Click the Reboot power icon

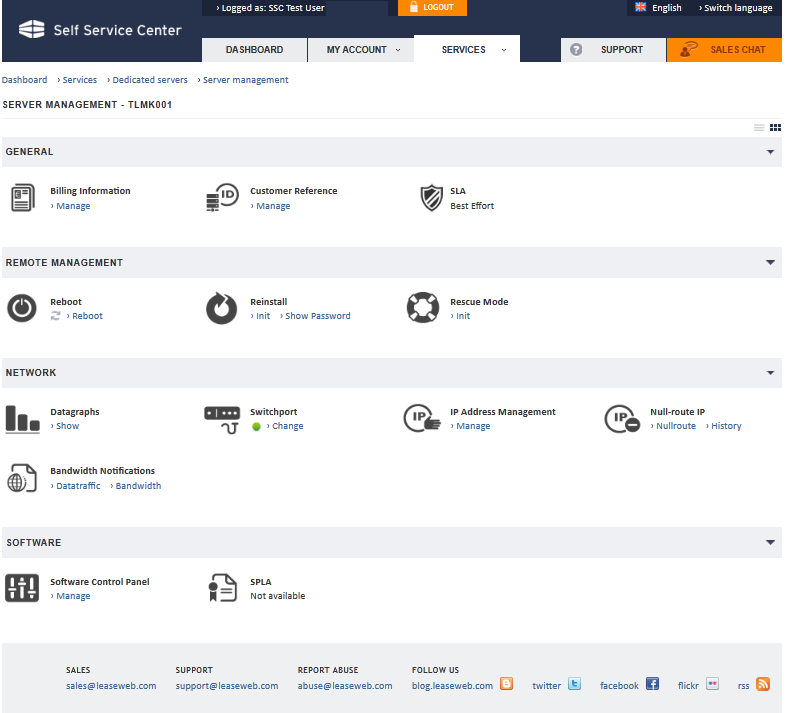(22, 308)
